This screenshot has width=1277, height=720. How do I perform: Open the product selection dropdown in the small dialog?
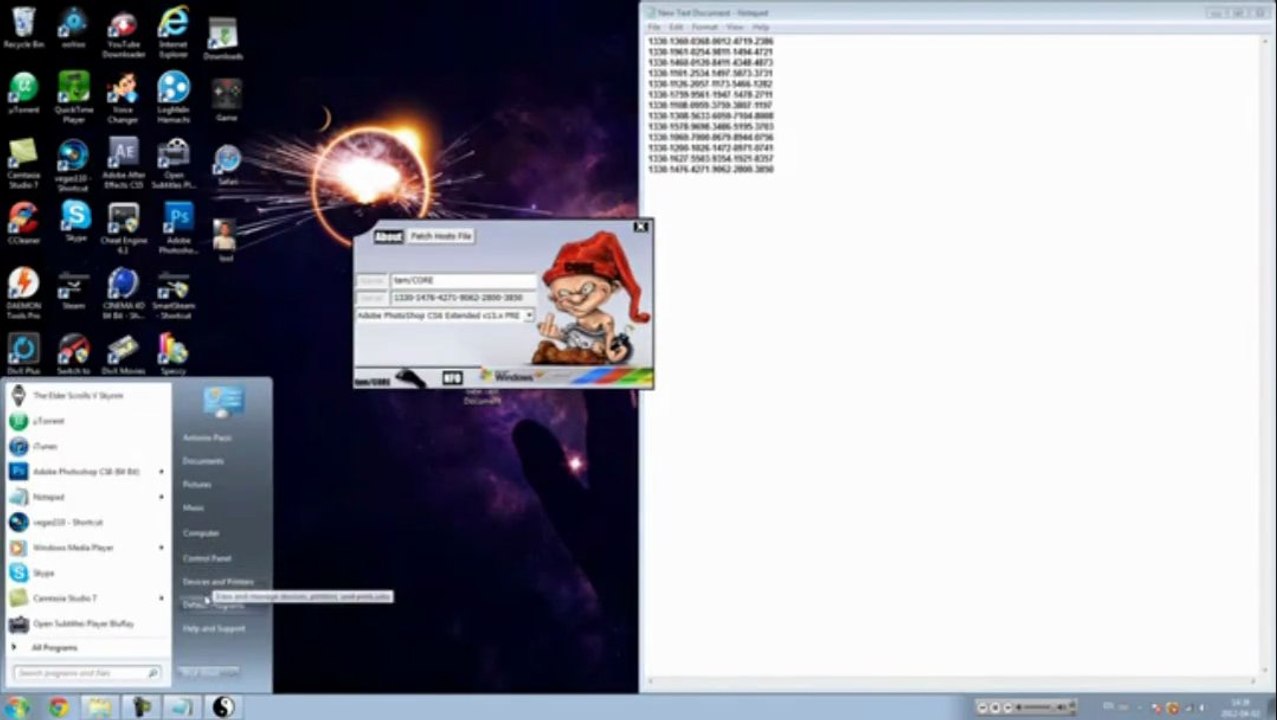click(529, 315)
